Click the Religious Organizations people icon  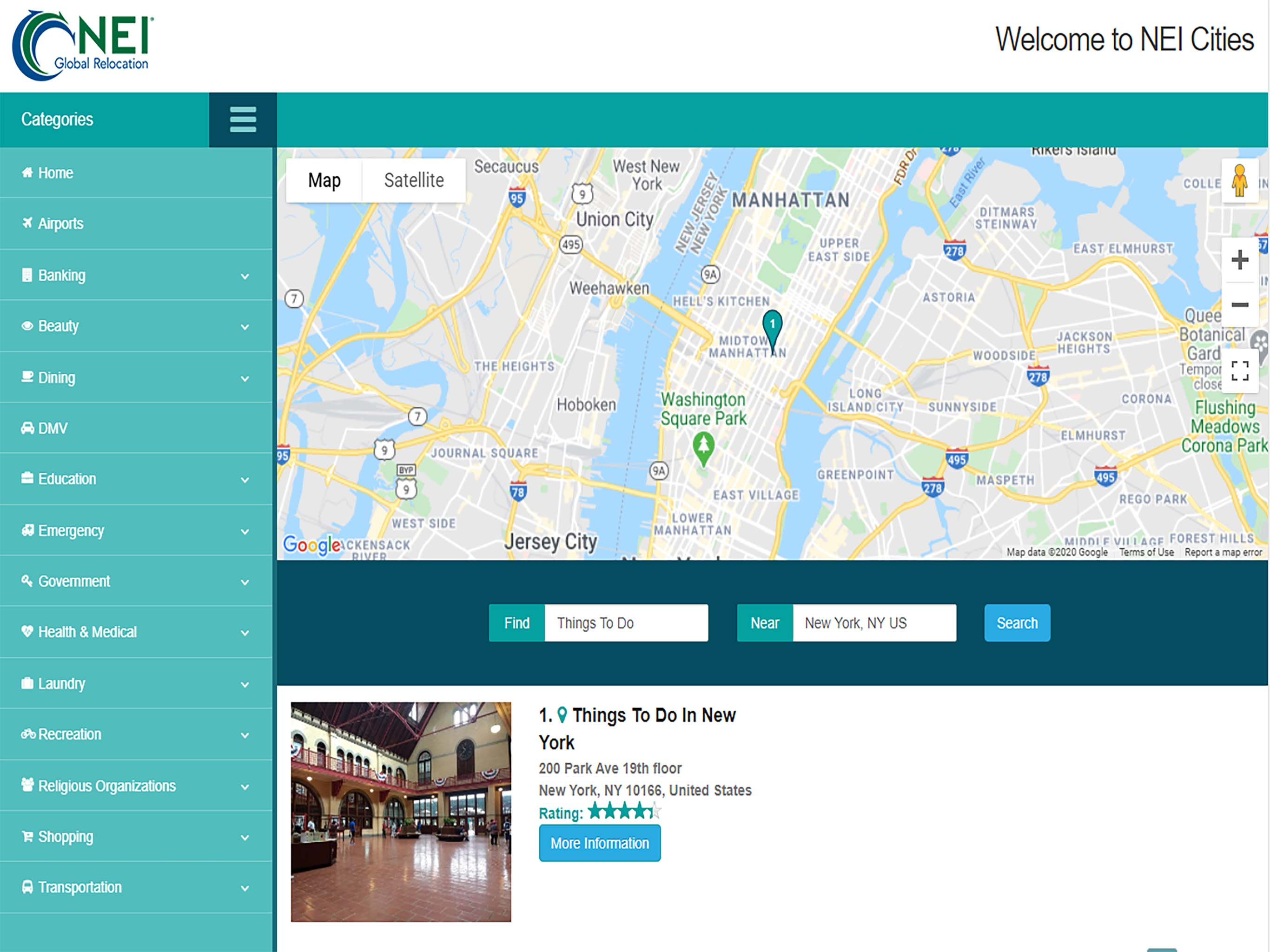27,784
